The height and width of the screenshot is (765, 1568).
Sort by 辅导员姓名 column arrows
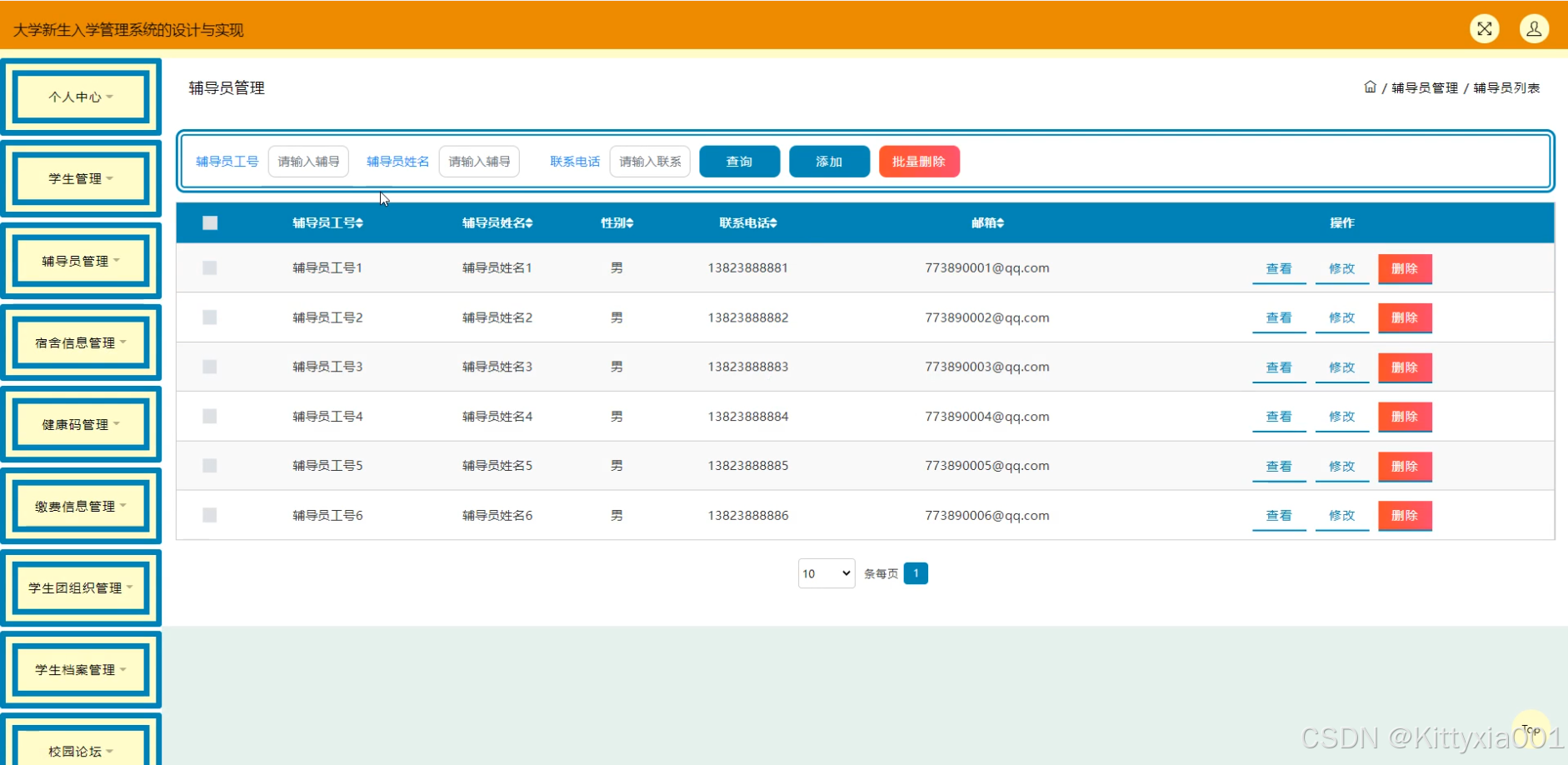pyautogui.click(x=530, y=223)
